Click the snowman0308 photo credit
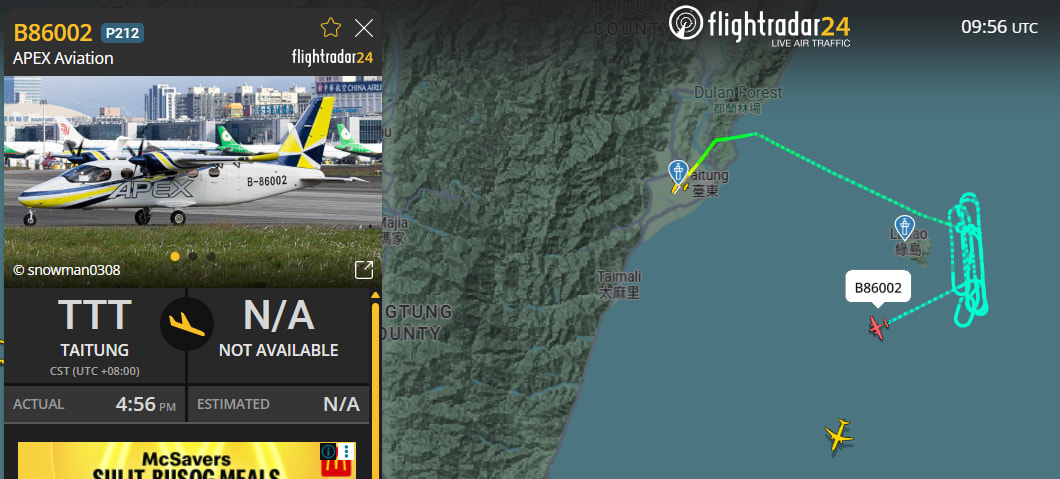The image size is (1060, 479). (66, 270)
